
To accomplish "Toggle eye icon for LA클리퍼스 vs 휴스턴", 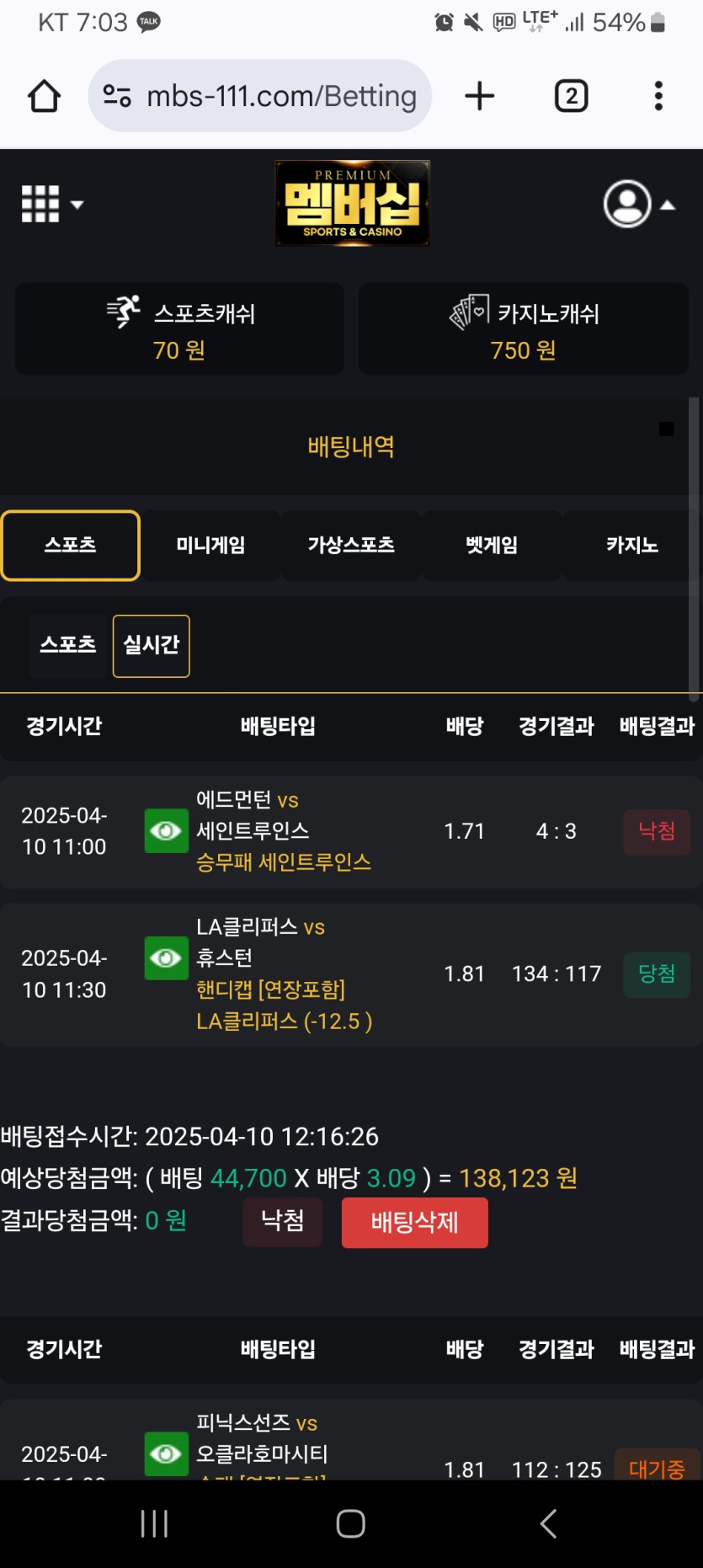I will (166, 958).
